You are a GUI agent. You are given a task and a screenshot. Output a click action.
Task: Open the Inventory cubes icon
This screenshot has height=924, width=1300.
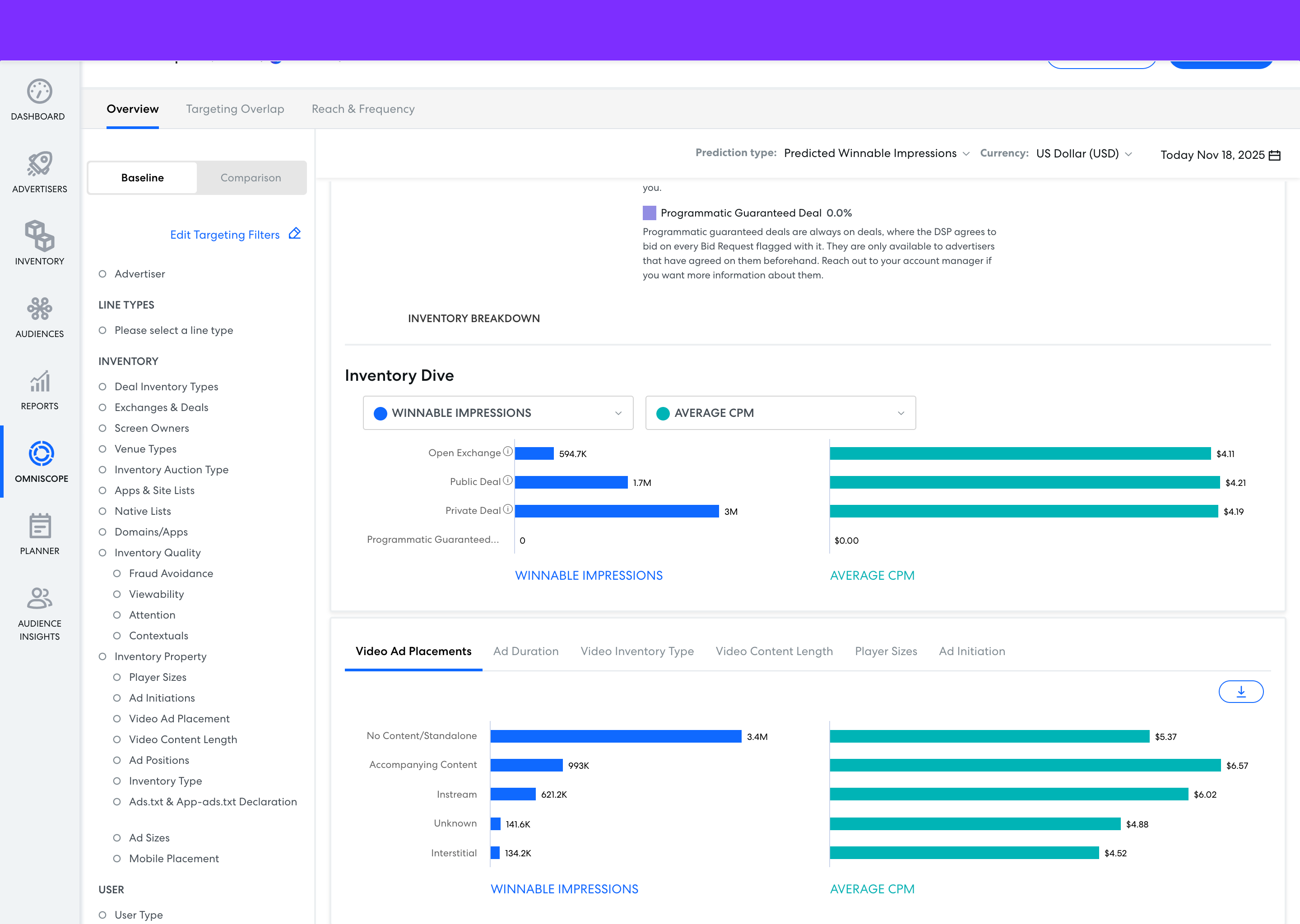(39, 236)
